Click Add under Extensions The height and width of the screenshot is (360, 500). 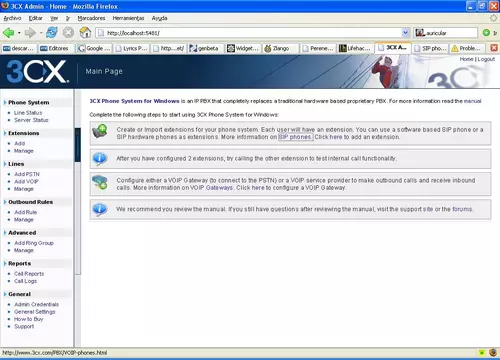(x=19, y=143)
